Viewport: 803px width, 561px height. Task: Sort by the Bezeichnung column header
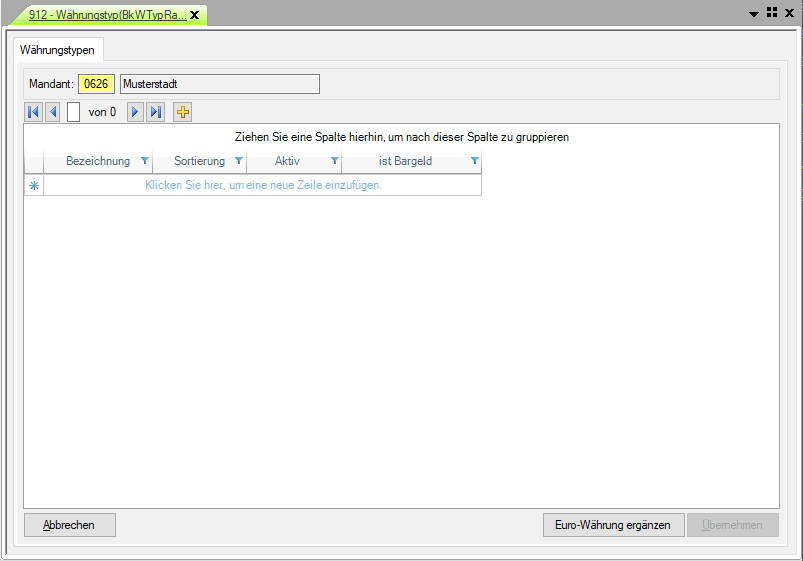97,161
